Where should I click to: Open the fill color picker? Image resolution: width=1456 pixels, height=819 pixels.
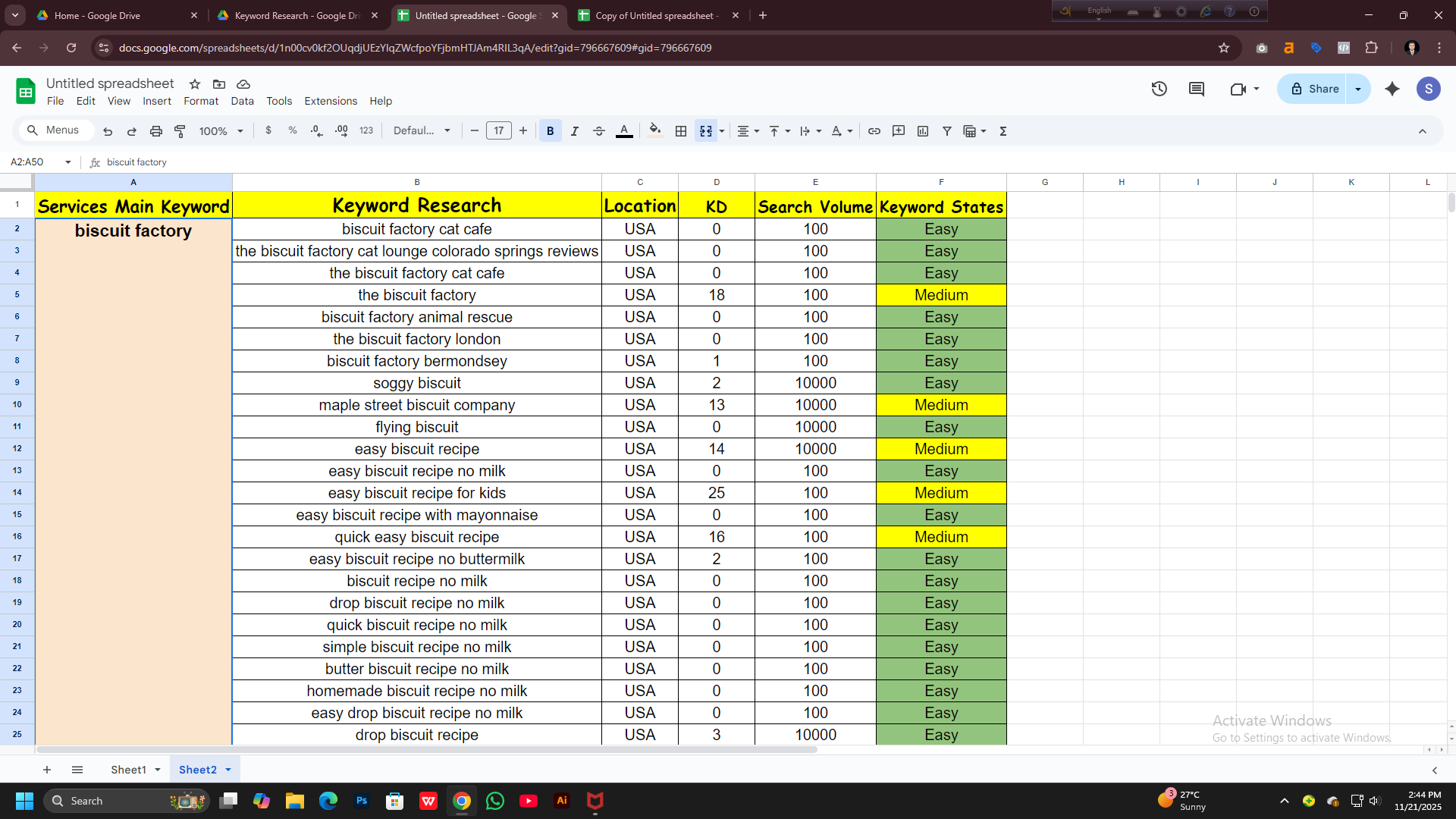pos(654,131)
